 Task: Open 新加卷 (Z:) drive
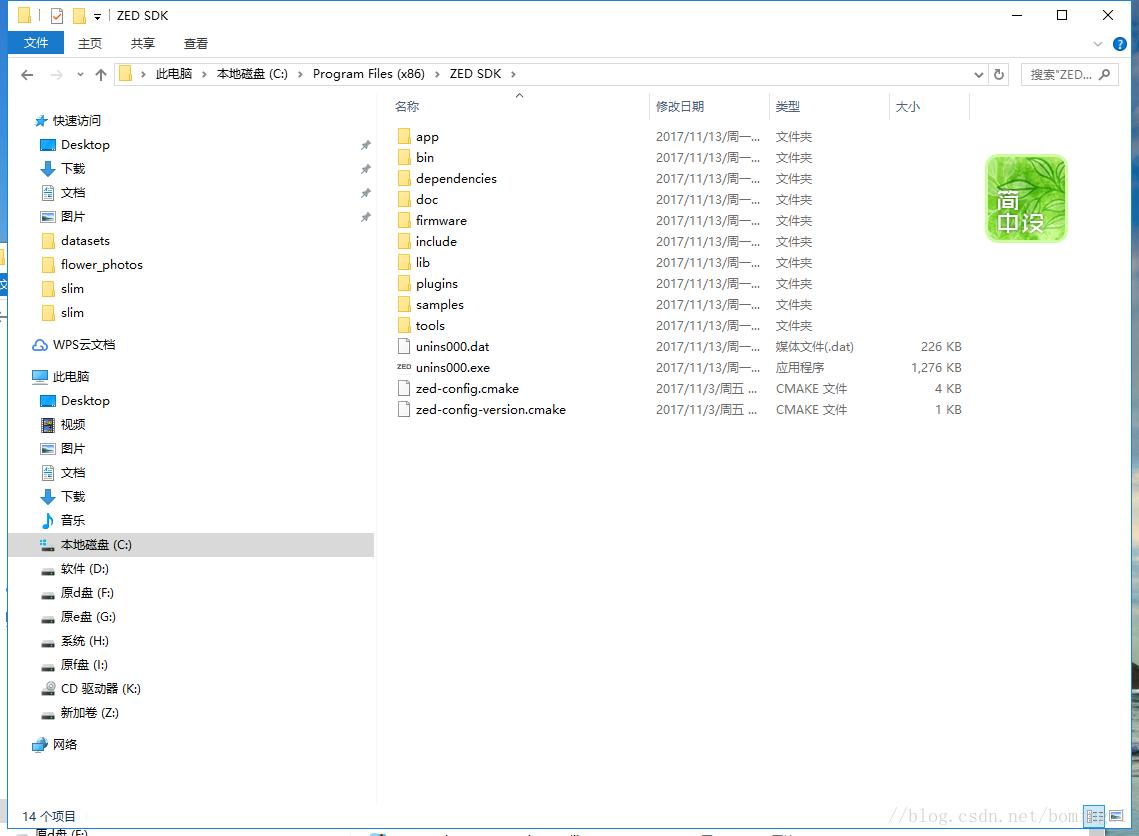89,713
